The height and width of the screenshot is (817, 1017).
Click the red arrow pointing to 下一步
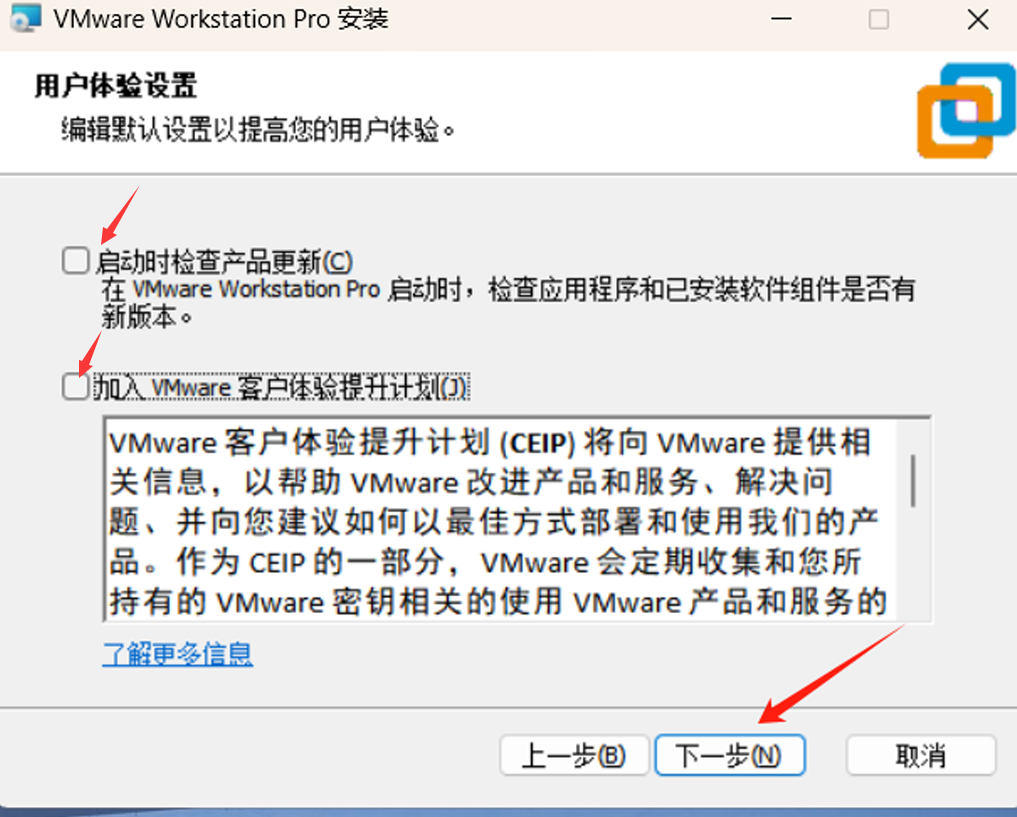(x=832, y=675)
